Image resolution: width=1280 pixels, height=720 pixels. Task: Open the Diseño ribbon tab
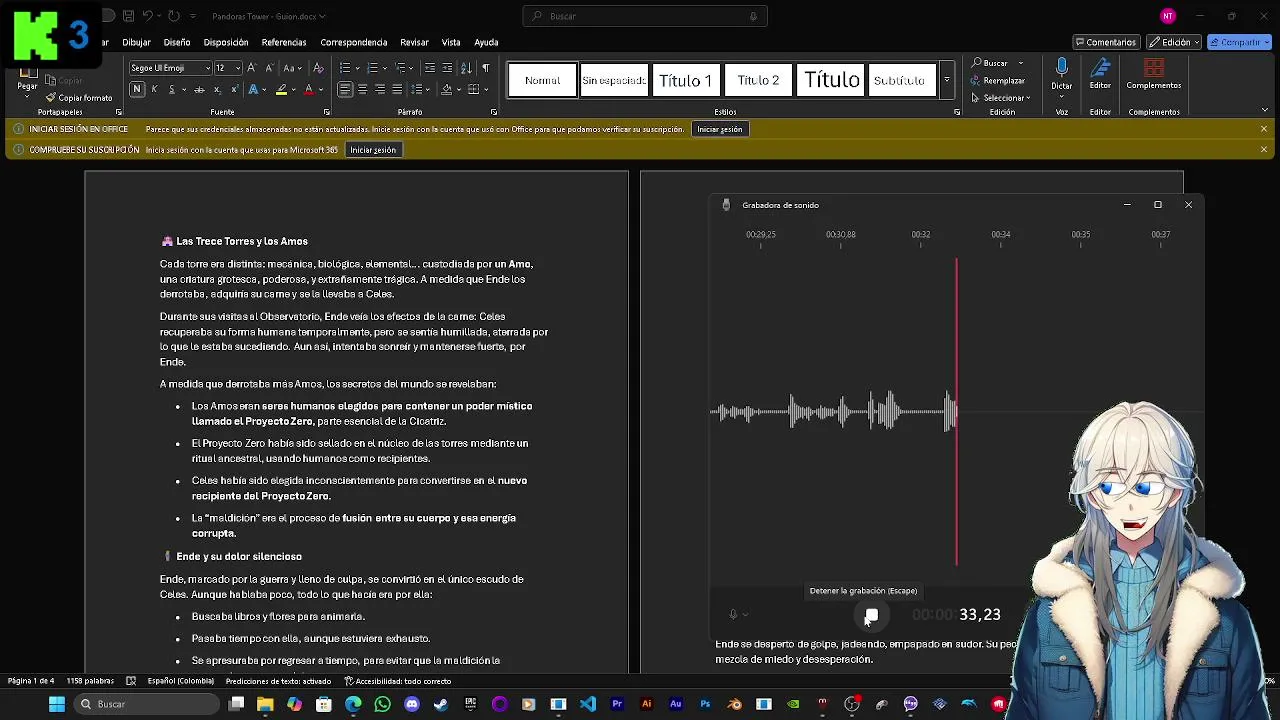177,42
